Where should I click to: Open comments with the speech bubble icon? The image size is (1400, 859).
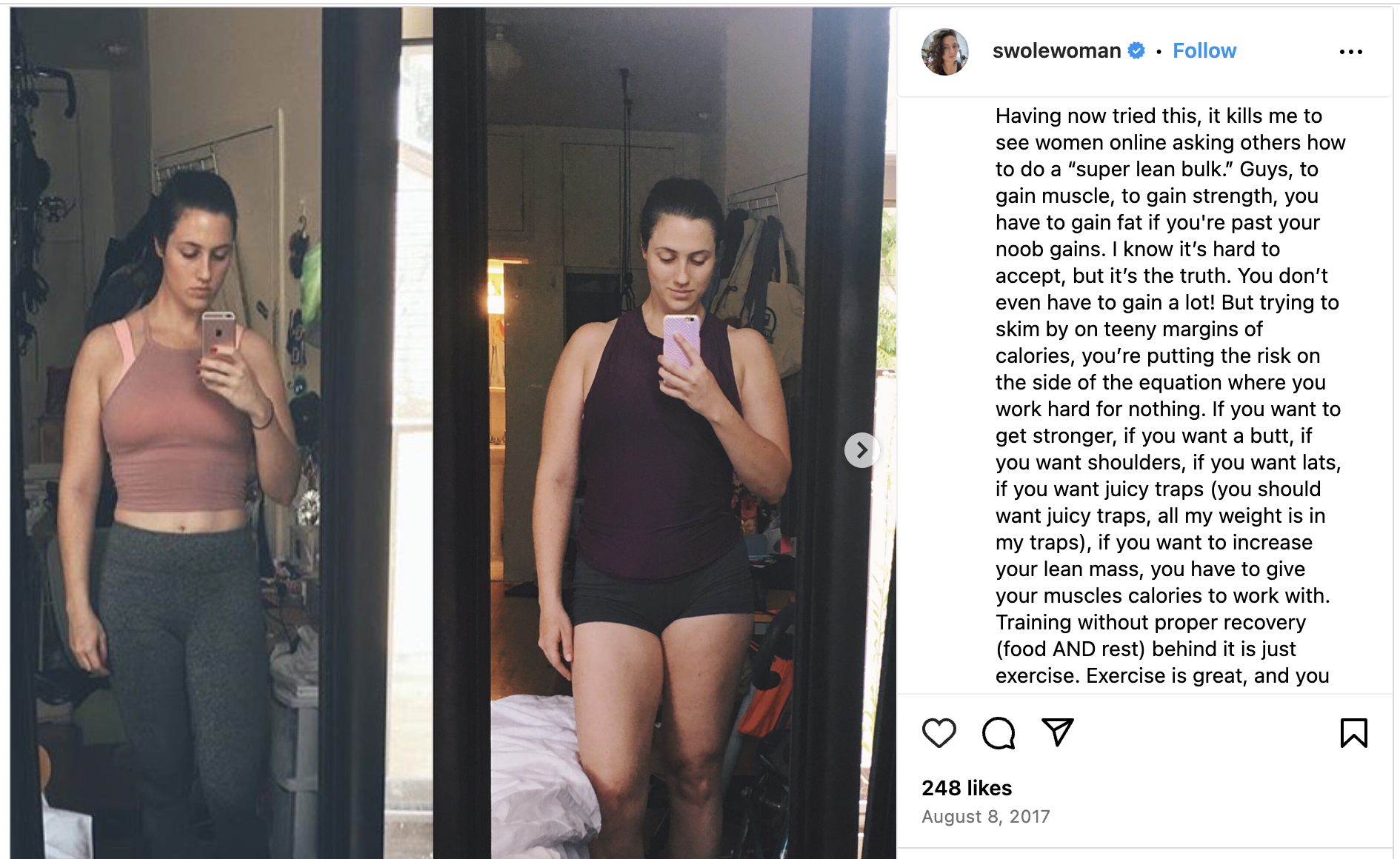(x=999, y=733)
